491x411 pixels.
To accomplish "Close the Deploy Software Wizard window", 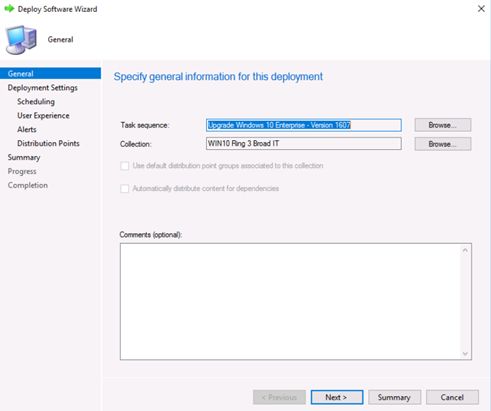I will [x=481, y=9].
